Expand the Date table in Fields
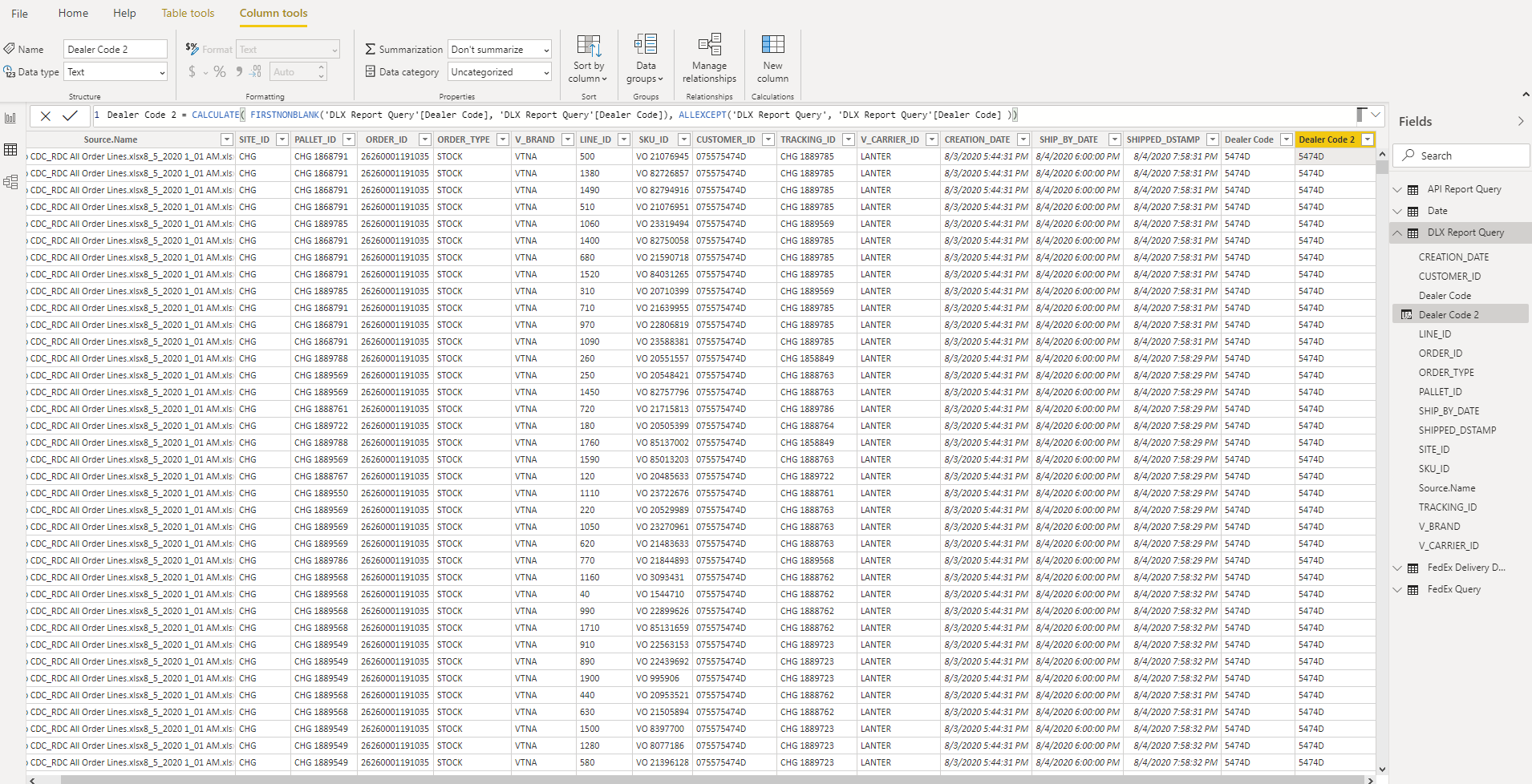This screenshot has height=784, width=1532. (x=1397, y=211)
